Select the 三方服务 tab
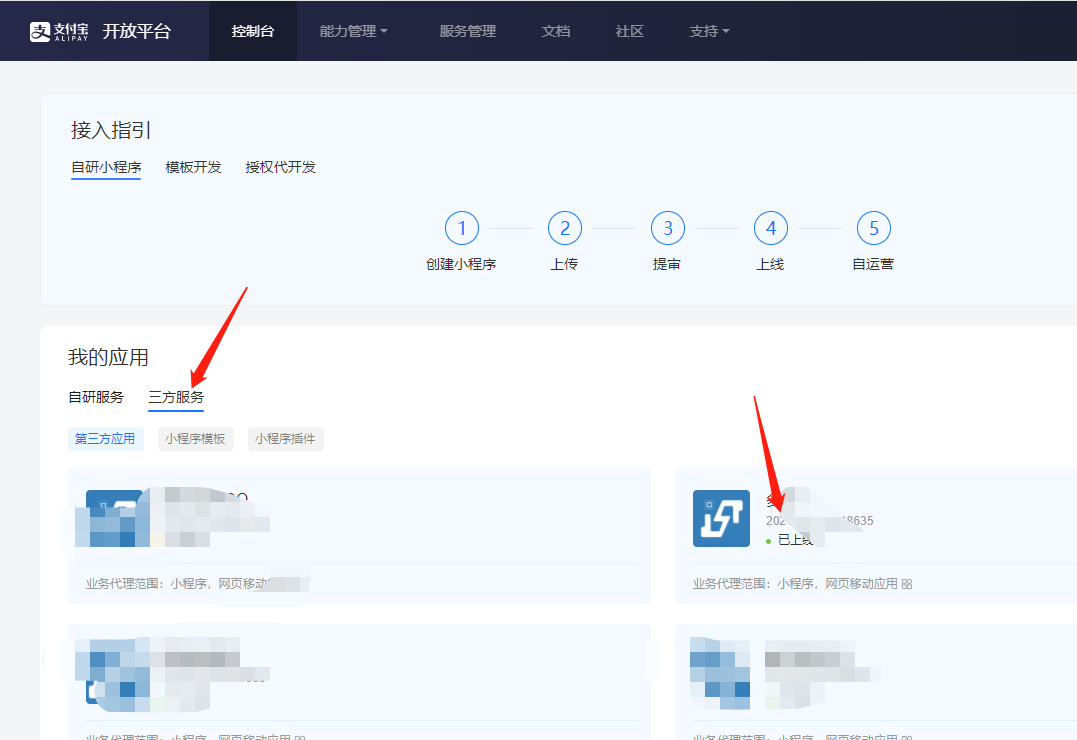The height and width of the screenshot is (740, 1077). point(177,397)
